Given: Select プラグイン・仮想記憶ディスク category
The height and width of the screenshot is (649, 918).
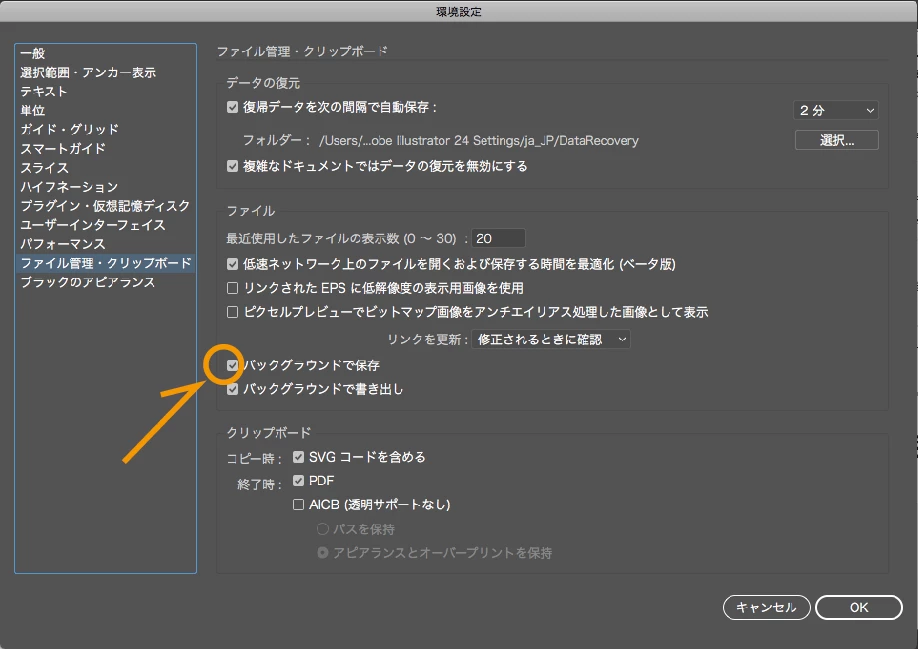Looking at the screenshot, I should pos(105,206).
